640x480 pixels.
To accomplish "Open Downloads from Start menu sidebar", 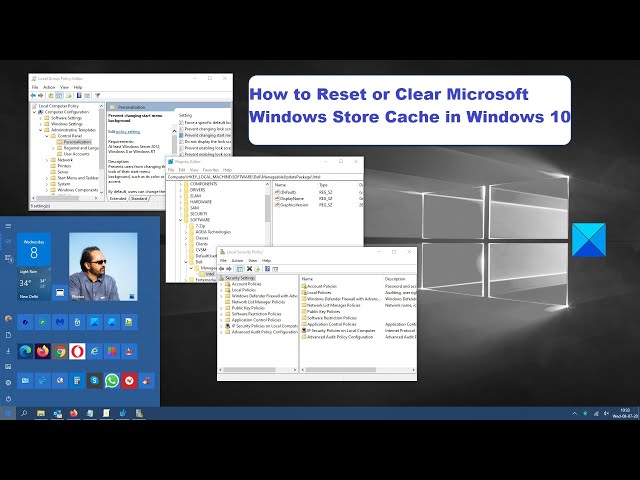I will point(8,351).
